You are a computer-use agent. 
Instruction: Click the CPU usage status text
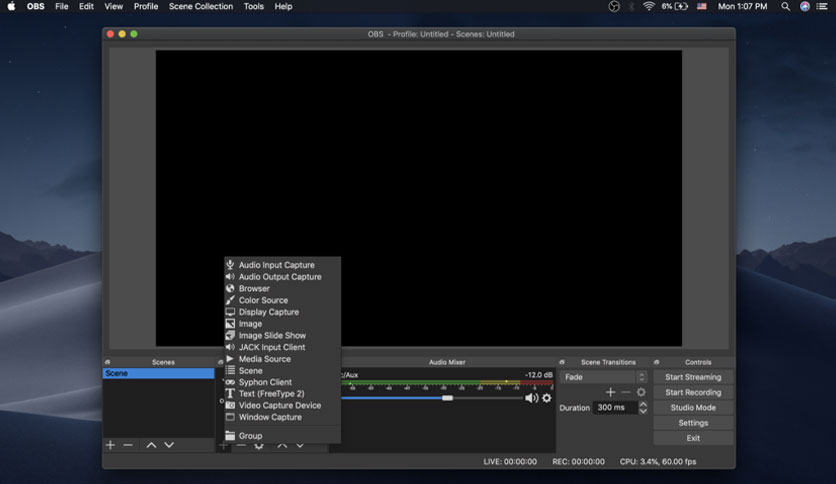click(x=658, y=462)
